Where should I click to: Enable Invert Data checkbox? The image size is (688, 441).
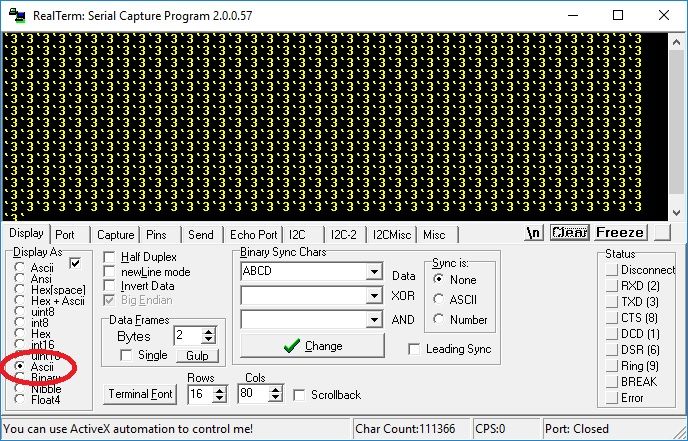click(108, 286)
